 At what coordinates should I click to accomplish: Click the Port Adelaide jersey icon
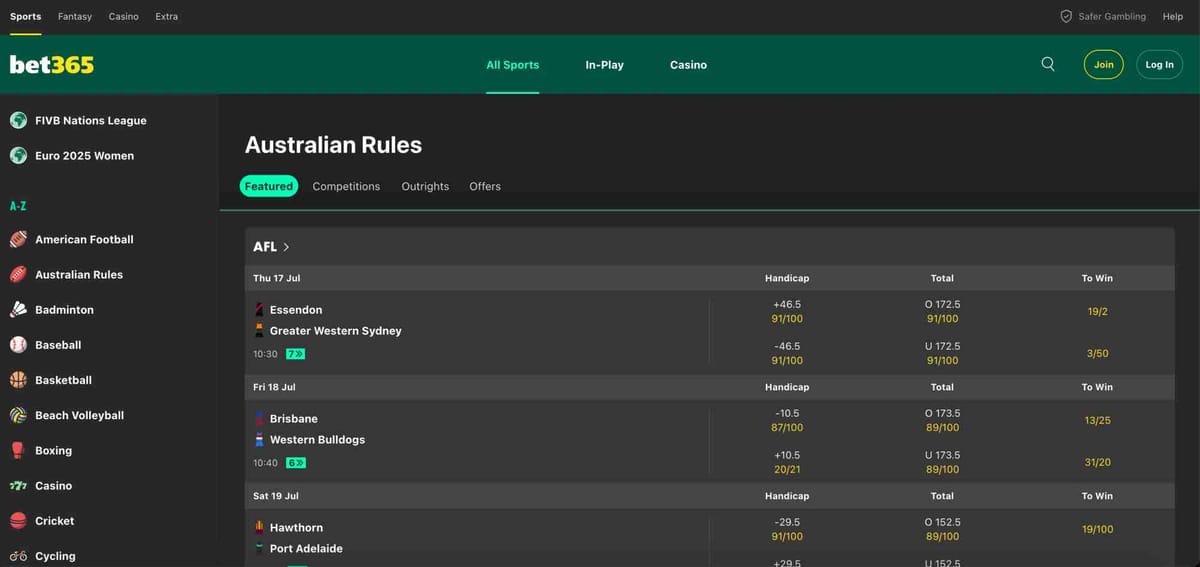click(x=259, y=548)
